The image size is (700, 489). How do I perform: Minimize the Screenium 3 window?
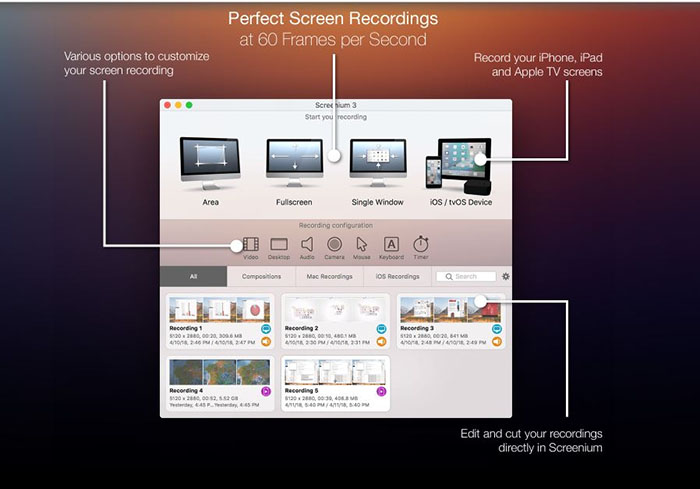178,105
